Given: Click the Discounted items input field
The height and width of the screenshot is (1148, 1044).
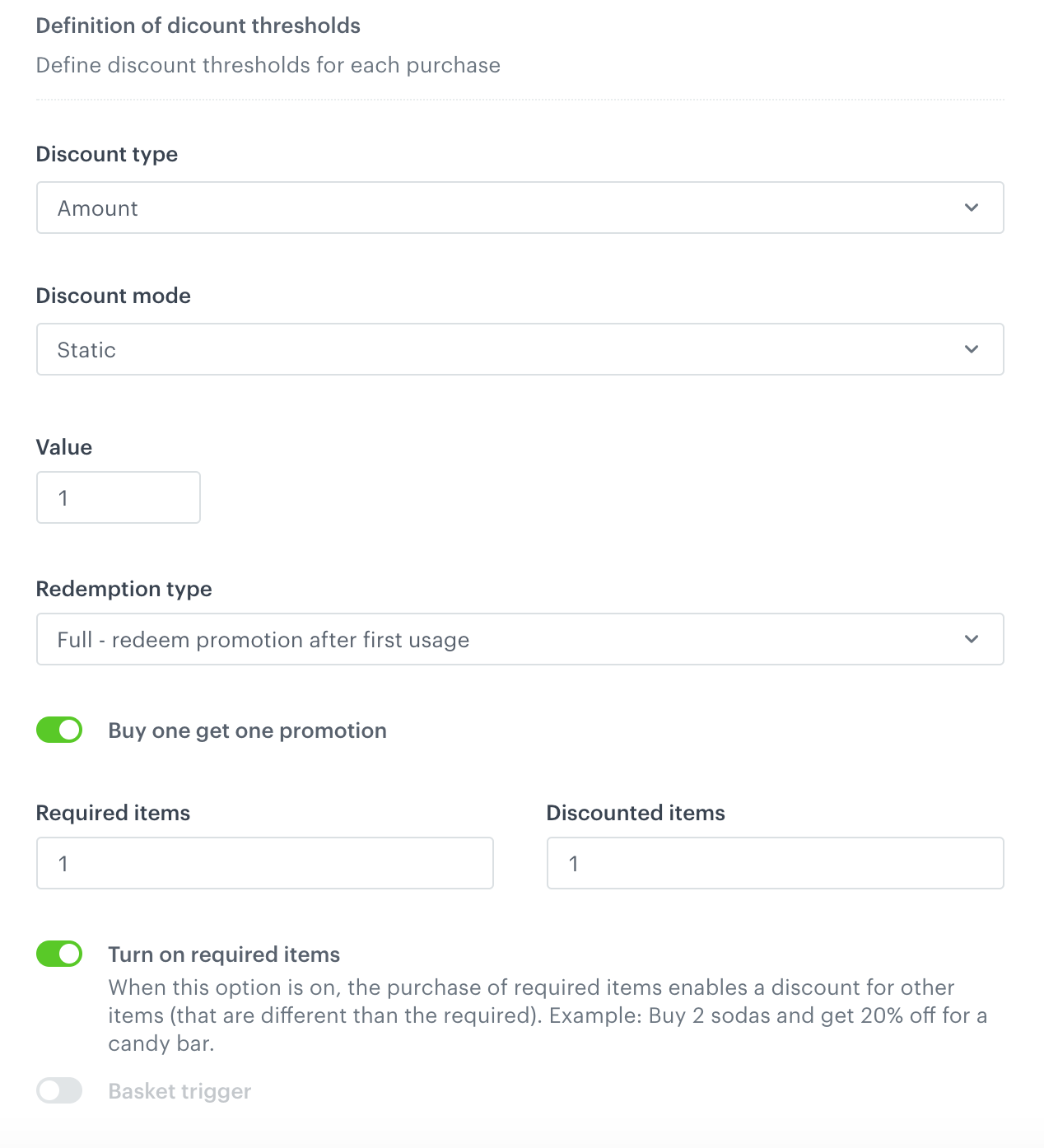Looking at the screenshot, I should click(775, 863).
